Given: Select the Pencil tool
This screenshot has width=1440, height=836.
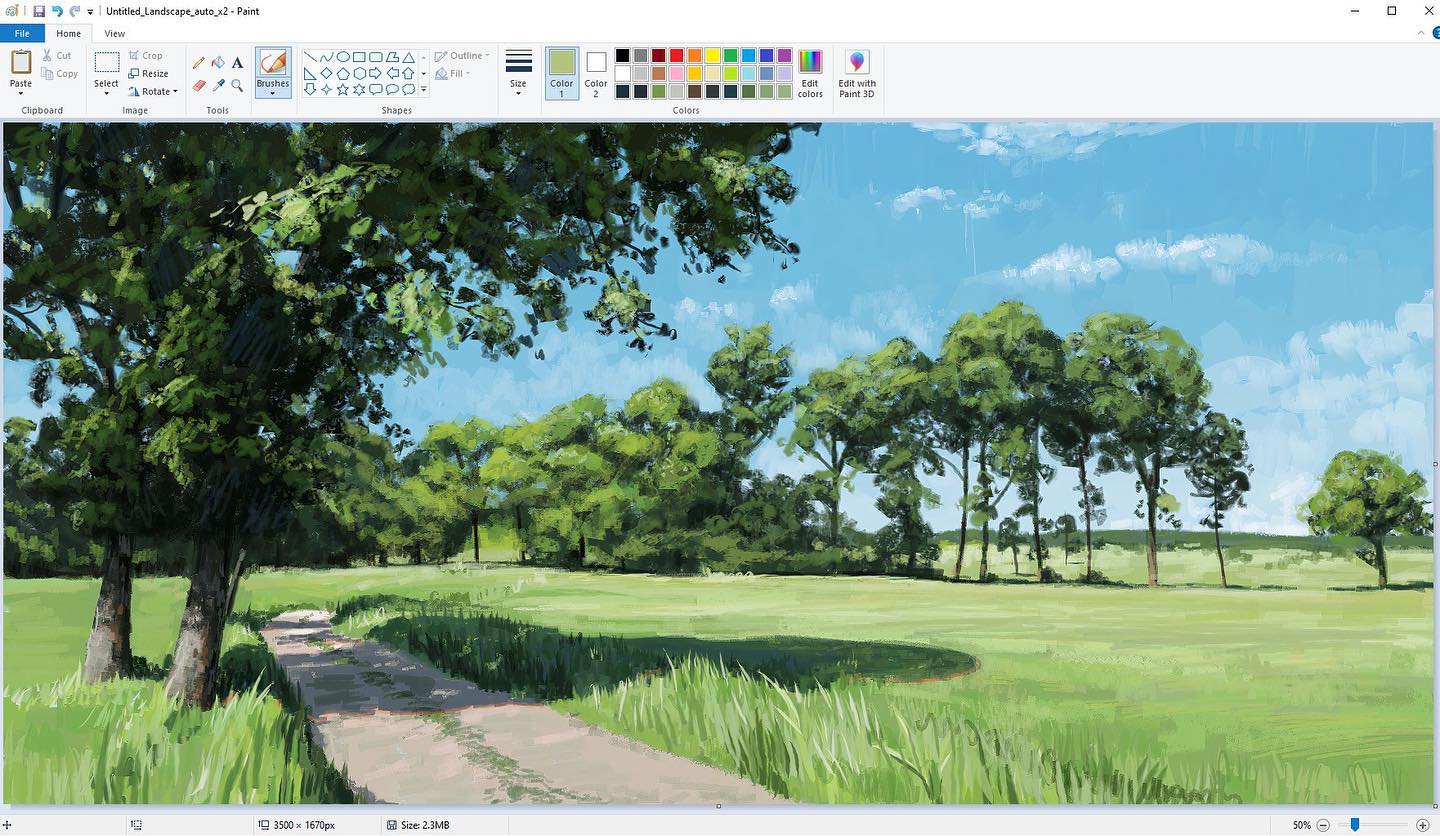Looking at the screenshot, I should (198, 62).
